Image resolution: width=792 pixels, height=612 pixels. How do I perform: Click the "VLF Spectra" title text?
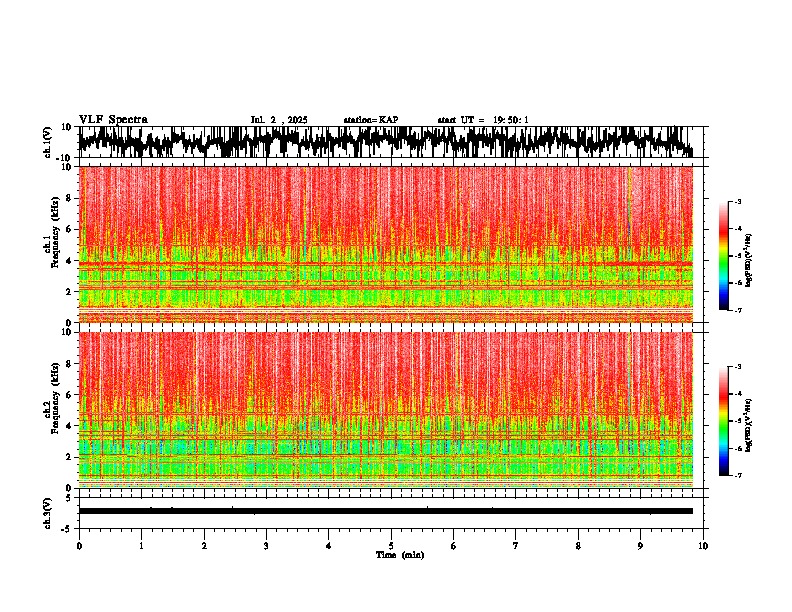[x=113, y=119]
